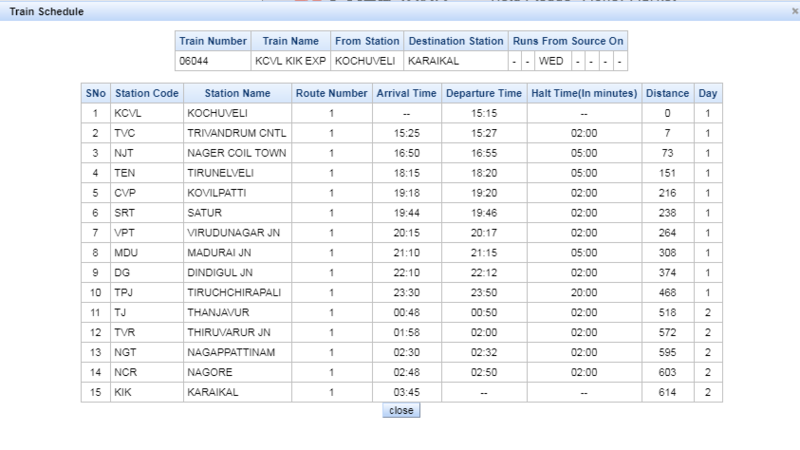Select the 03:45 arrival time cell
Screen dimensions: 800x450
[405, 393]
